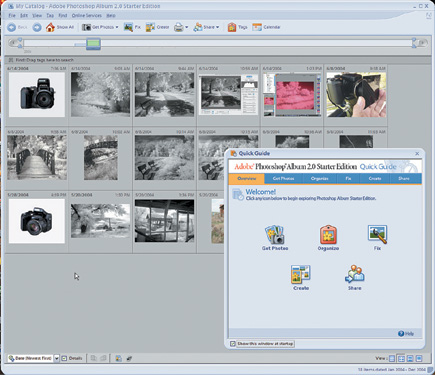
Task: Select the medium thumbnail view icon
Action: click(401, 359)
